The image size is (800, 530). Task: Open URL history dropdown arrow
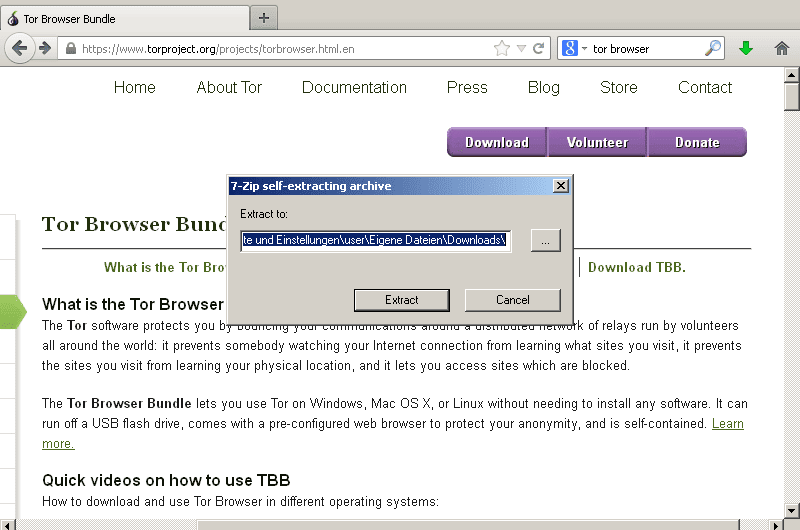tap(521, 48)
